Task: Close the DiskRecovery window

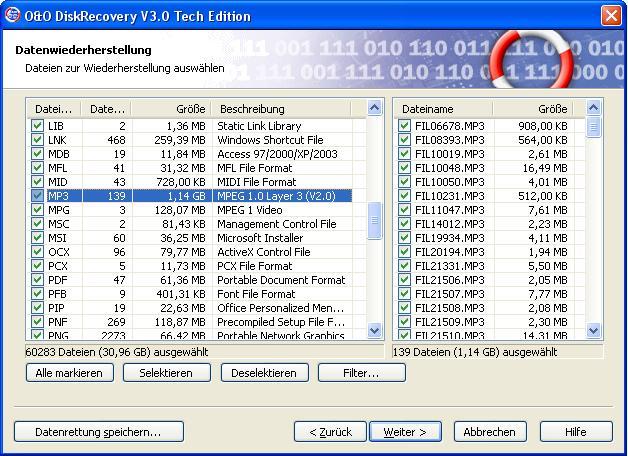Action: tap(611, 16)
